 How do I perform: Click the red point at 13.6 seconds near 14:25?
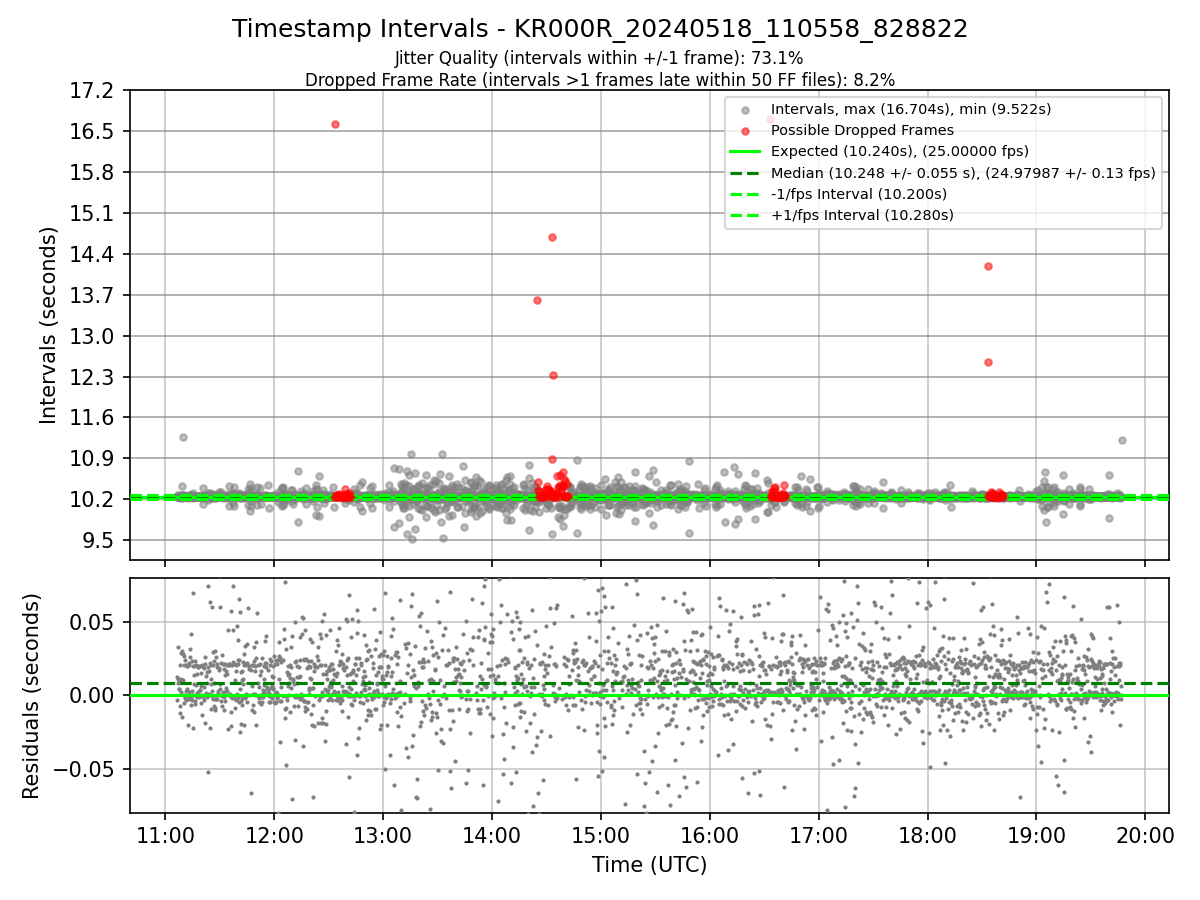(537, 300)
